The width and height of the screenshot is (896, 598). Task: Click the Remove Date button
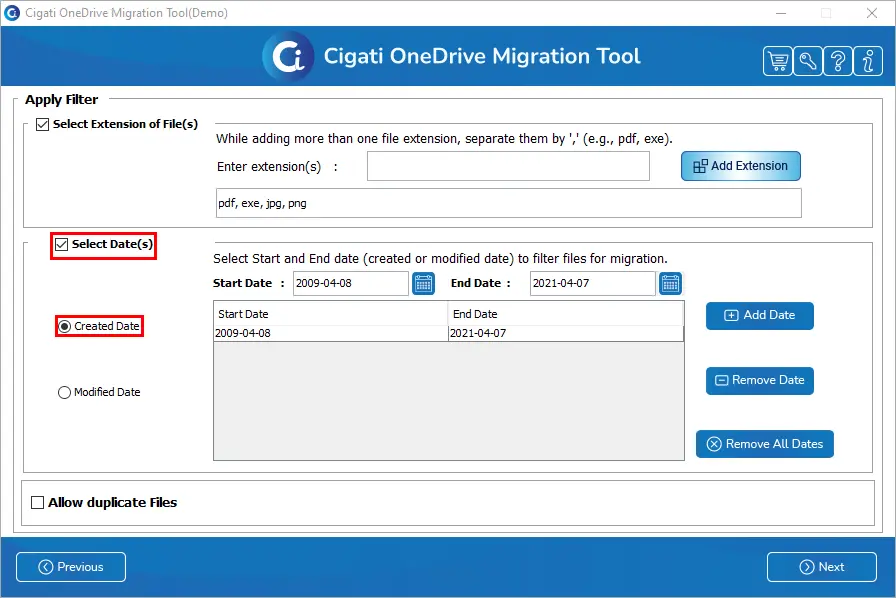[759, 381]
